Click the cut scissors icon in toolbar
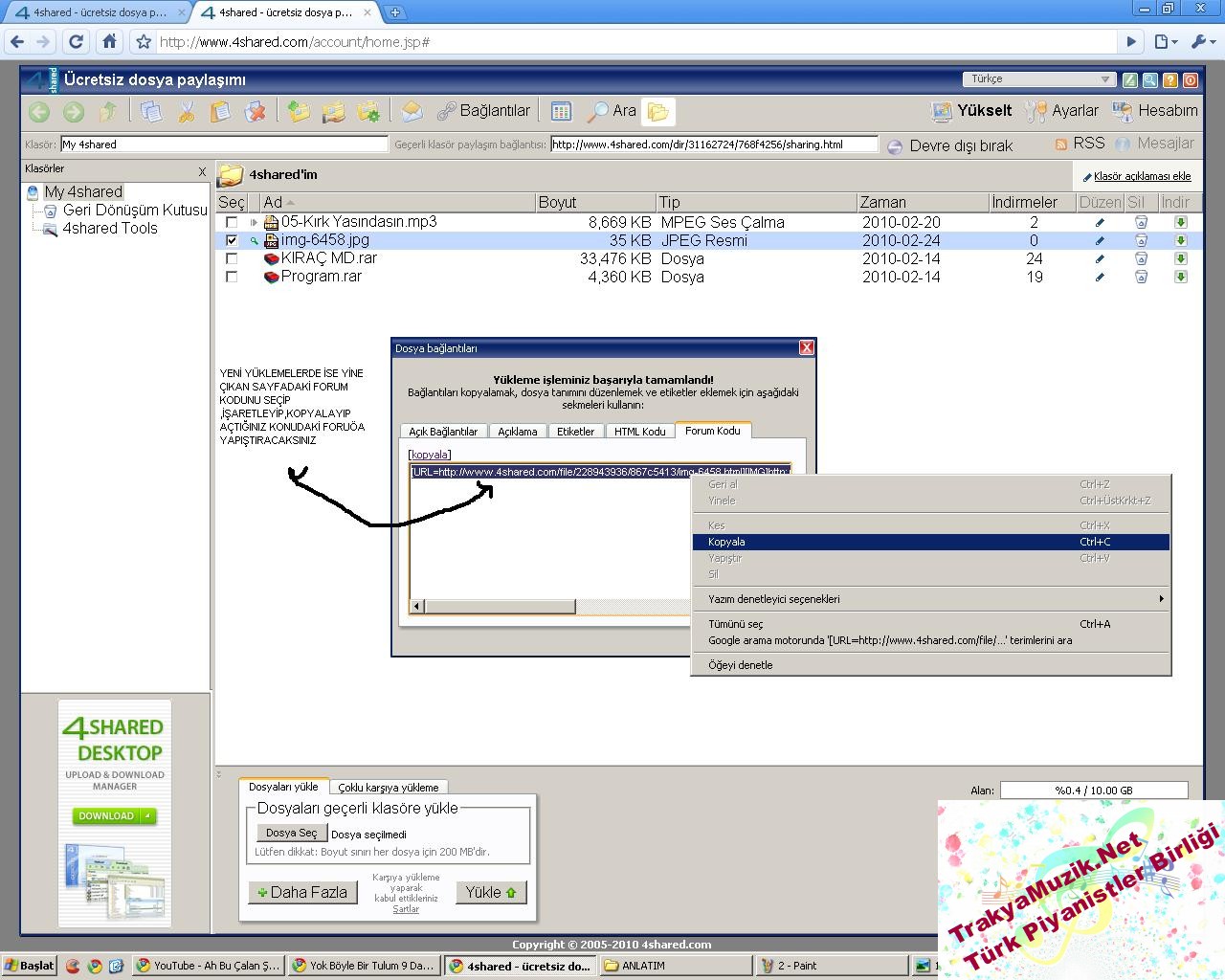This screenshot has width=1225, height=980. (x=186, y=112)
